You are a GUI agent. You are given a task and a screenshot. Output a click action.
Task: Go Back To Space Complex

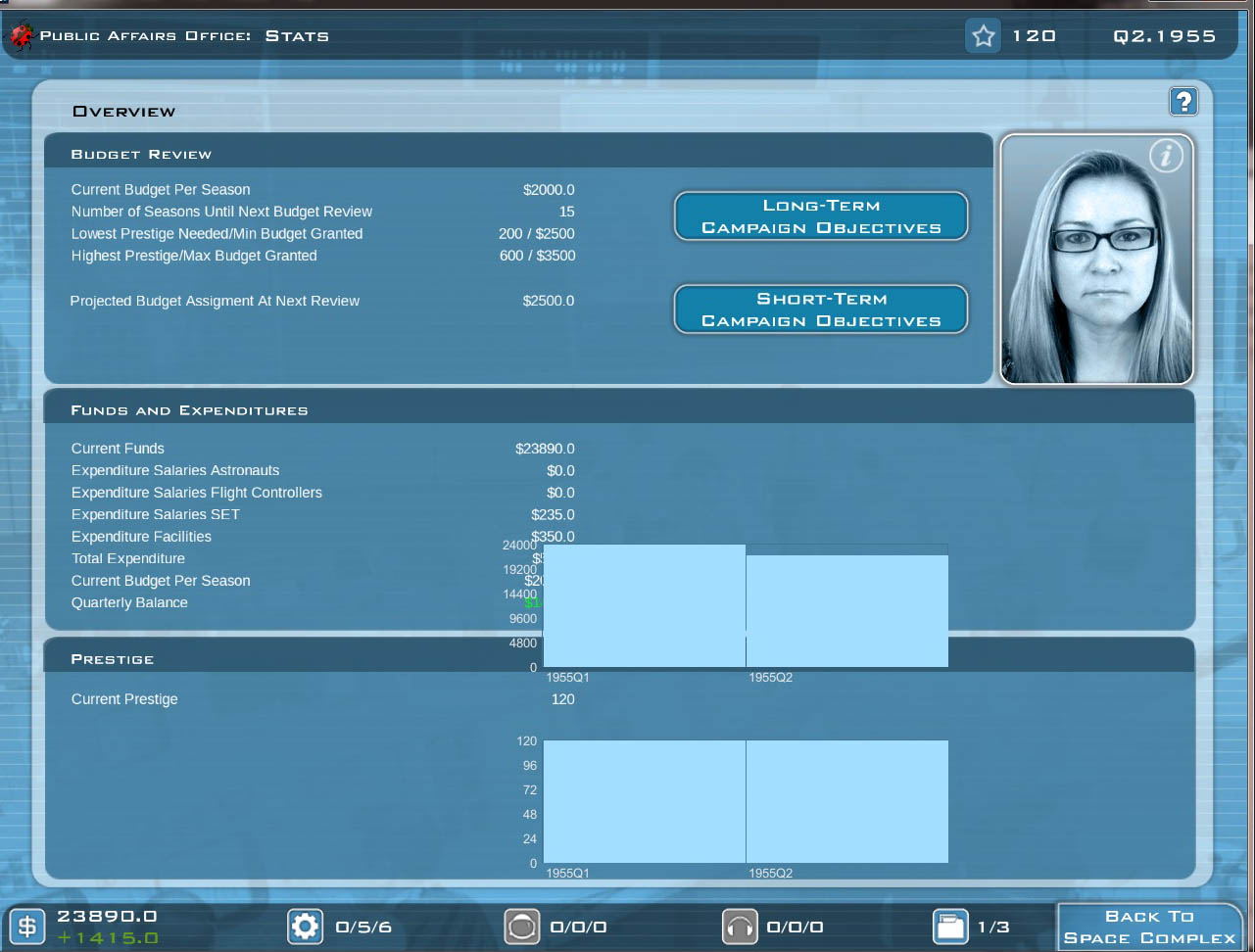click(1150, 927)
